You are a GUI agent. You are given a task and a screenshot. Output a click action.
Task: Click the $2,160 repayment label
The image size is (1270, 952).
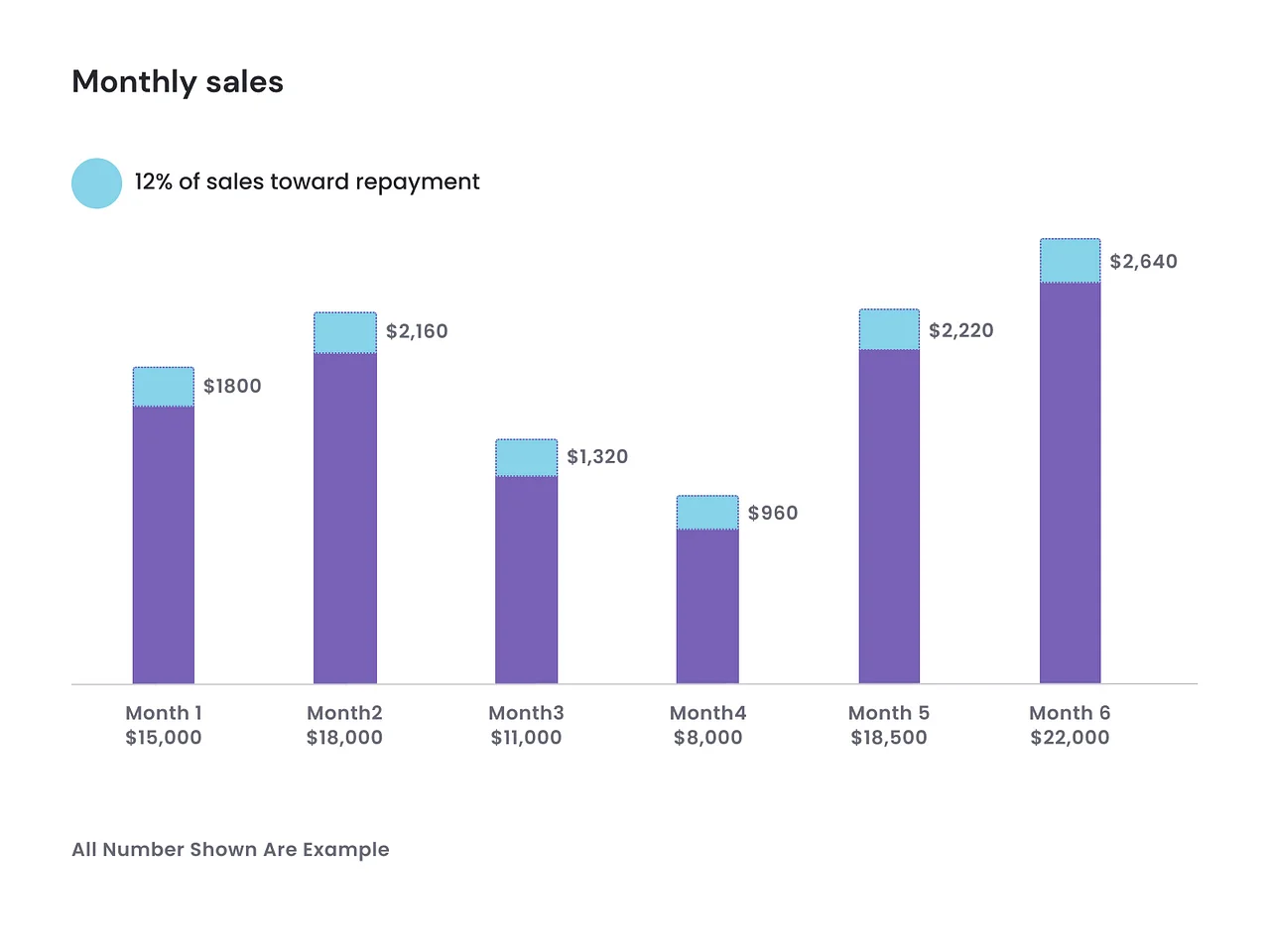pos(417,331)
